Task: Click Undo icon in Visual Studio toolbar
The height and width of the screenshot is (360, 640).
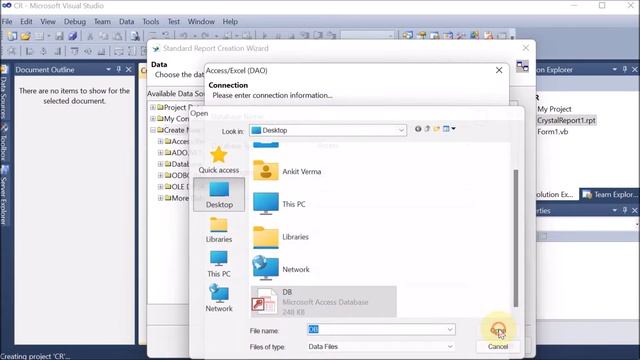Action: click(x=184, y=36)
